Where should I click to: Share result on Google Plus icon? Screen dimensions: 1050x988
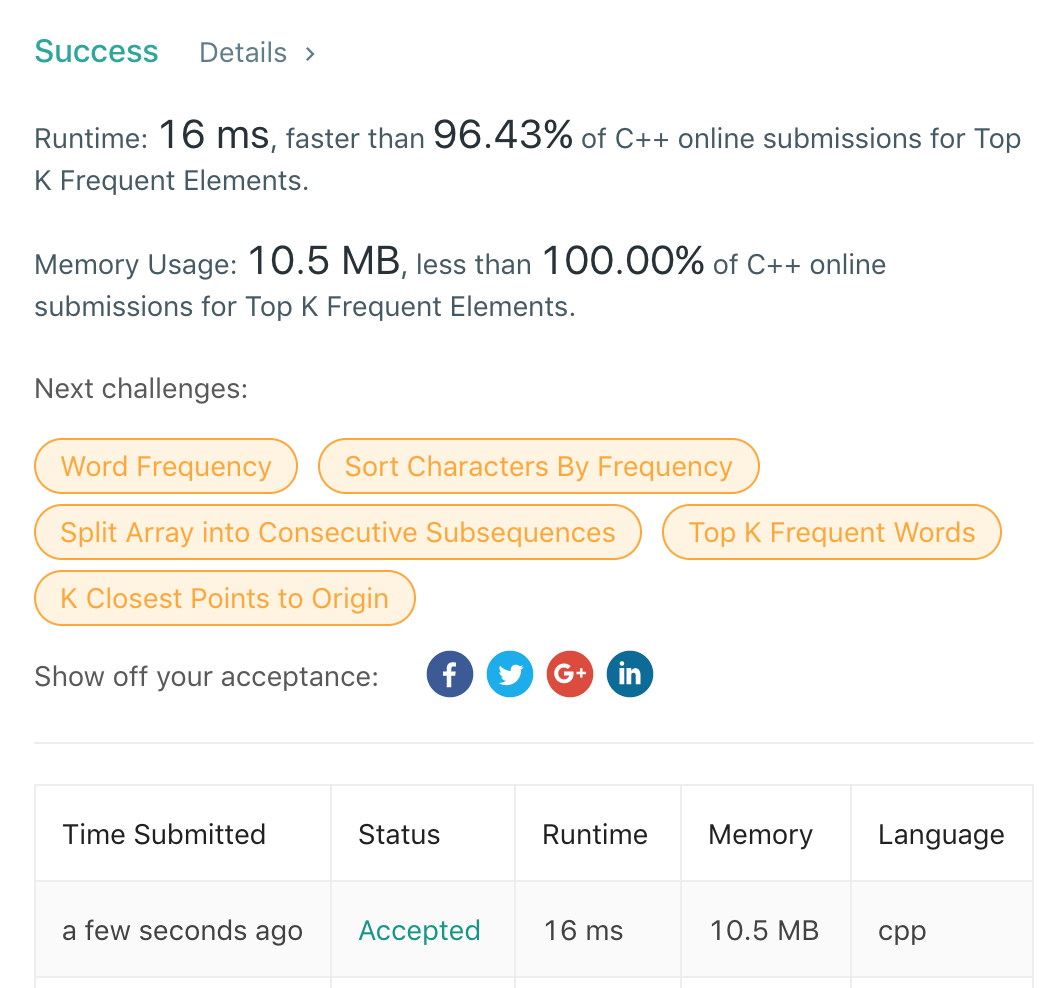click(x=570, y=675)
